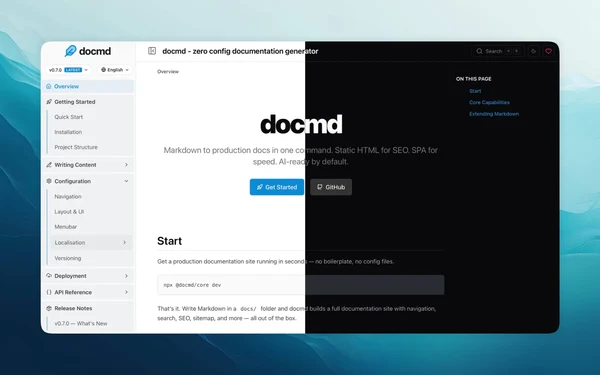The width and height of the screenshot is (600, 375).
Task: Click braces icon beside API Reference
Action: (x=49, y=292)
